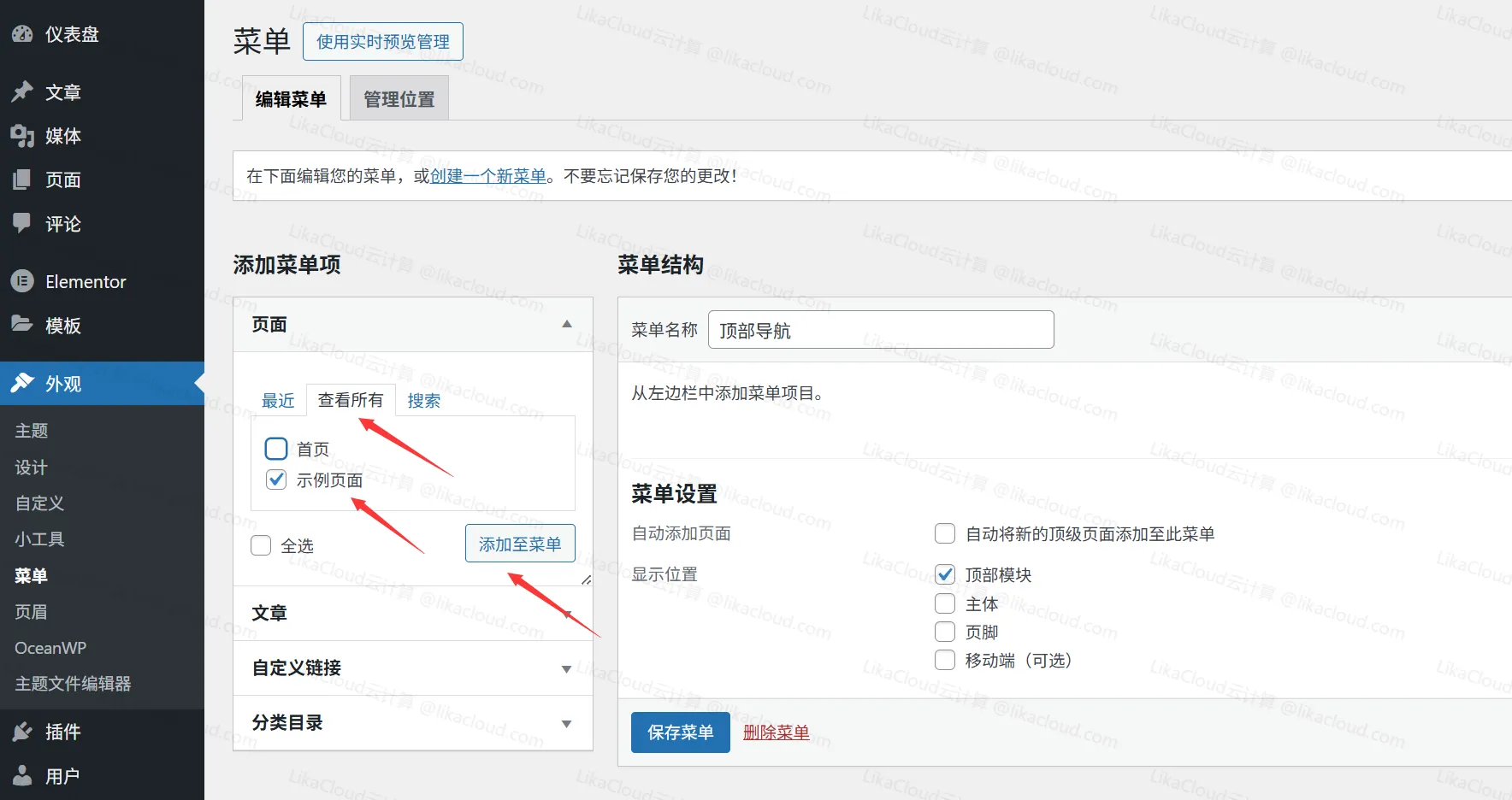Select the 用户 users icon

[x=23, y=775]
